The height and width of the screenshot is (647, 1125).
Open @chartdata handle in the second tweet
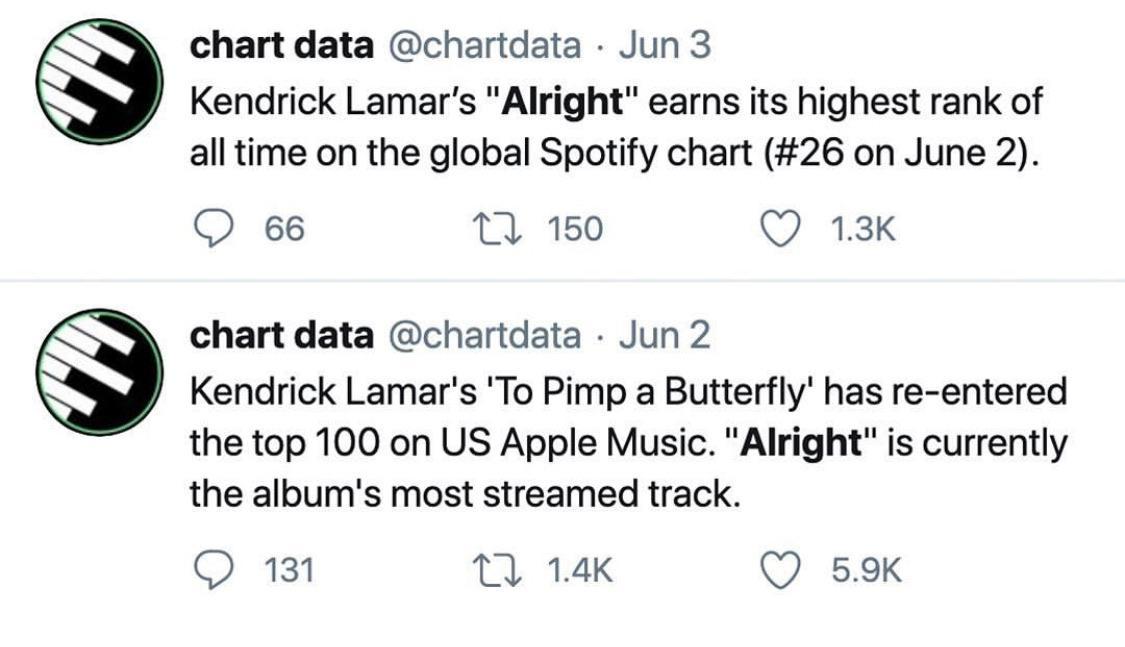[x=482, y=335]
